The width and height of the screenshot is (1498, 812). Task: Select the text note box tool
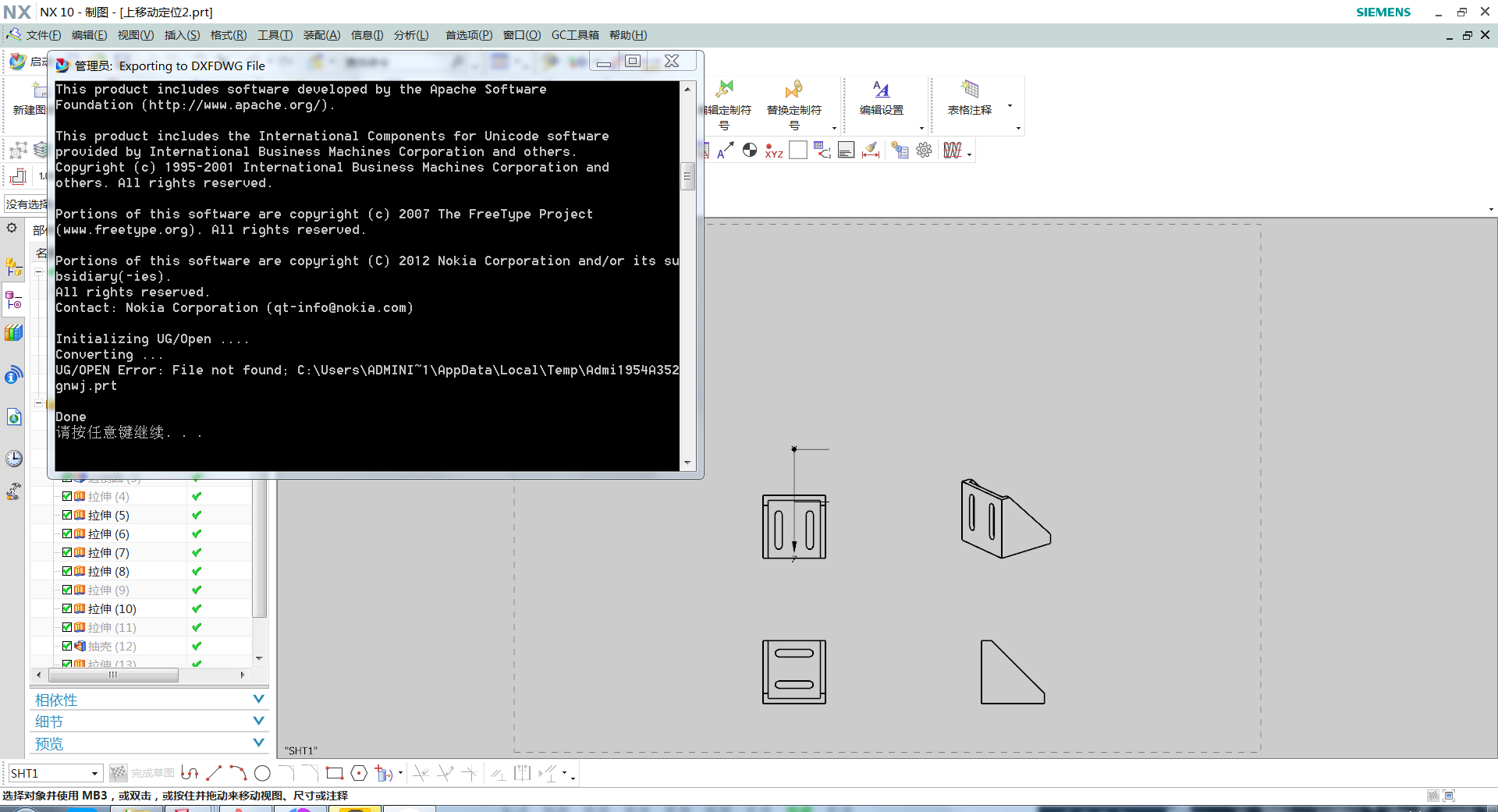[x=847, y=150]
